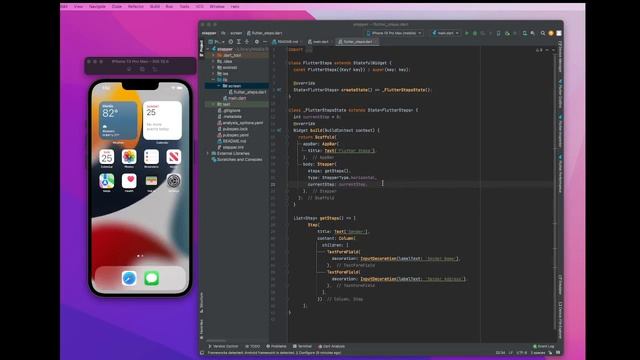The image size is (640, 360).
Task: Open the Photos app on iPhone simulator
Action: pyautogui.click(x=129, y=157)
